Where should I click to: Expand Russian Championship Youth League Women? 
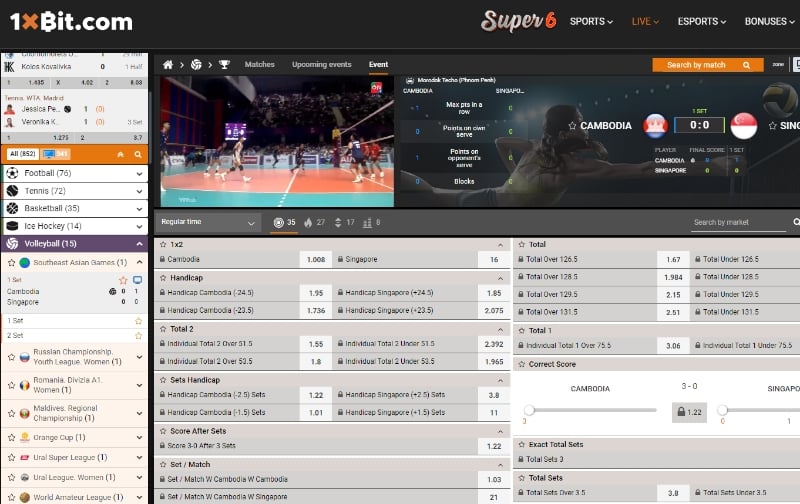[139, 357]
